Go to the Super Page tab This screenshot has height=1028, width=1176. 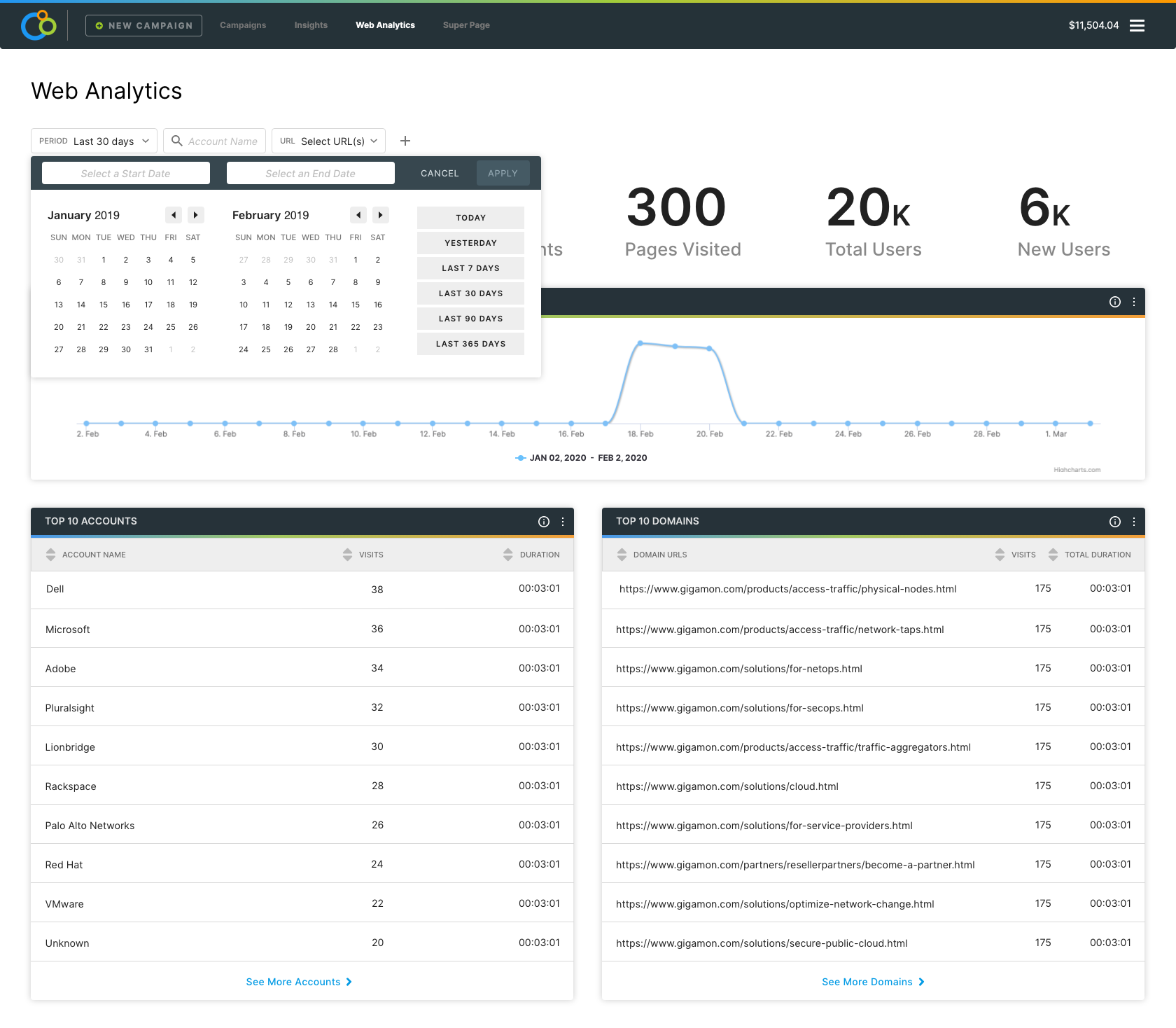[x=466, y=25]
